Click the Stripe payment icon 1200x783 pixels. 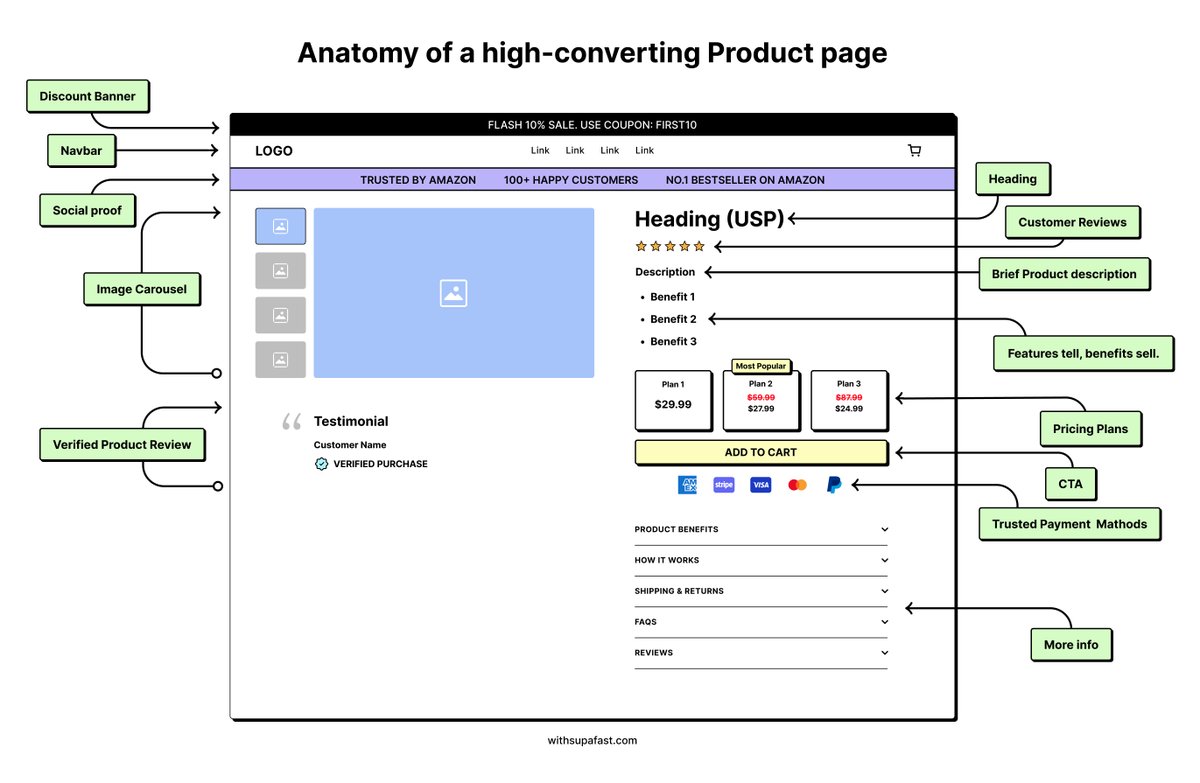(724, 485)
